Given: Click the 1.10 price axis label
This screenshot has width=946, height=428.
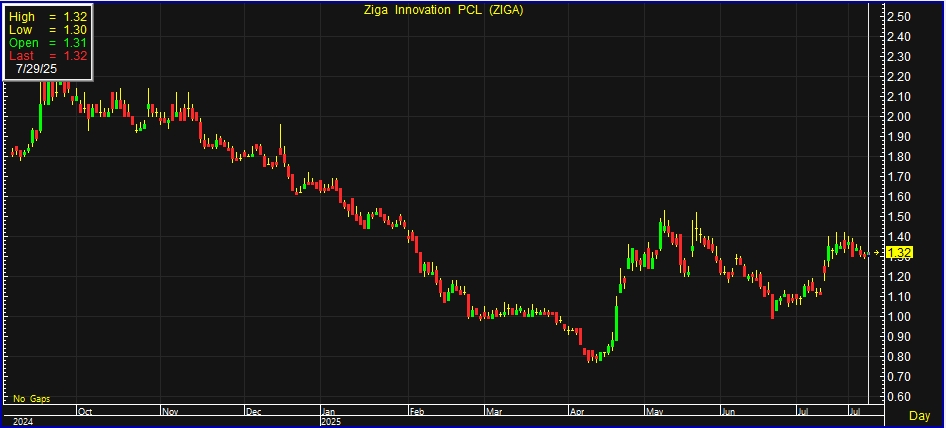Looking at the screenshot, I should click(x=899, y=296).
